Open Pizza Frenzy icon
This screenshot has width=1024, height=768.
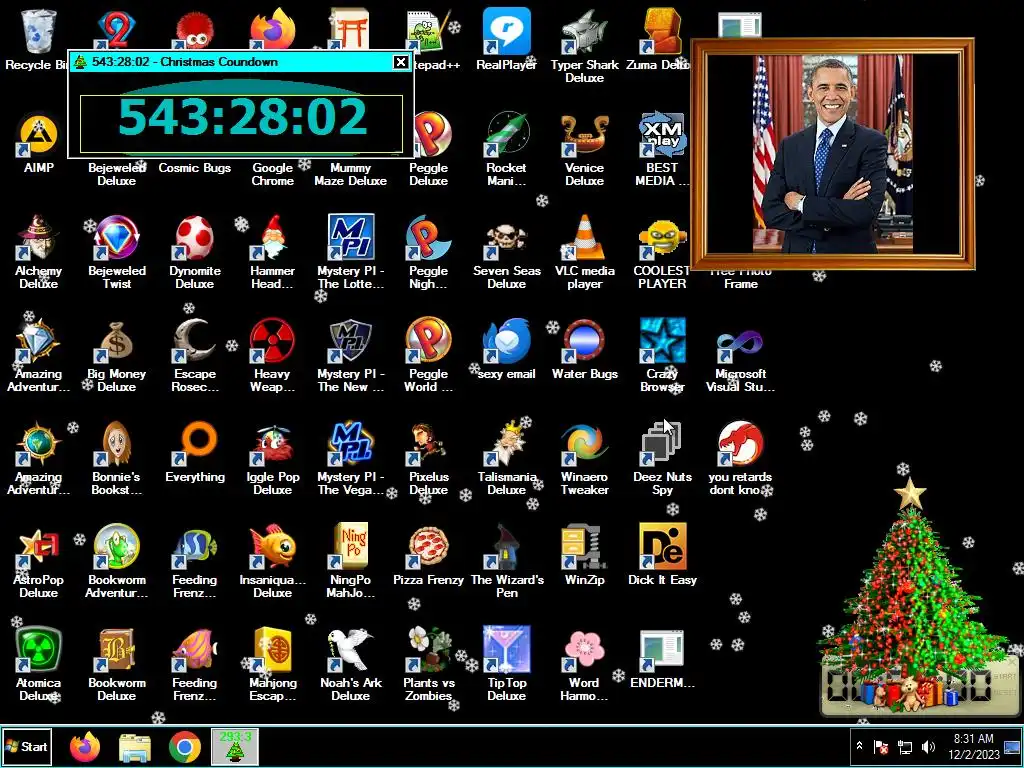(x=428, y=547)
